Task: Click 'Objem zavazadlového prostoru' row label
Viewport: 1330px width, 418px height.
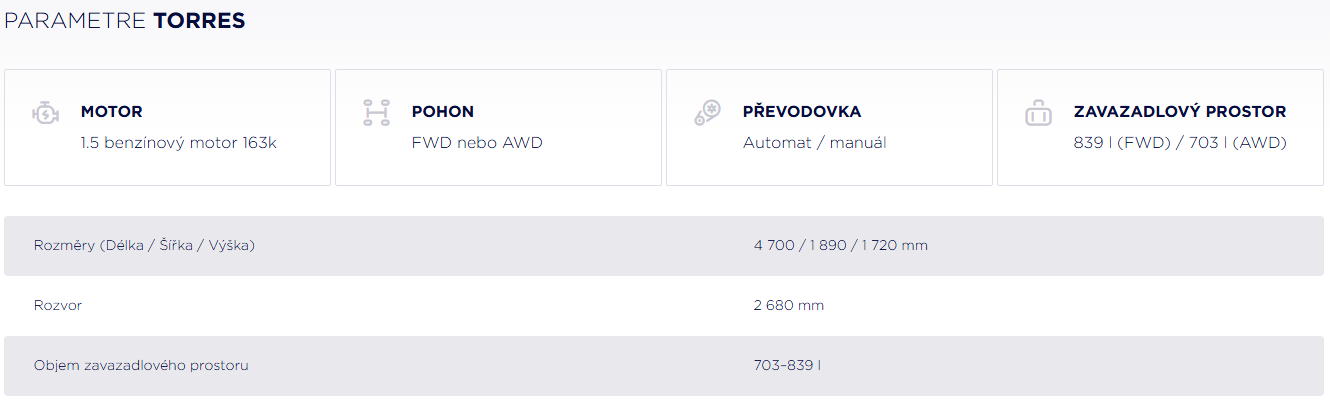Action: (141, 365)
